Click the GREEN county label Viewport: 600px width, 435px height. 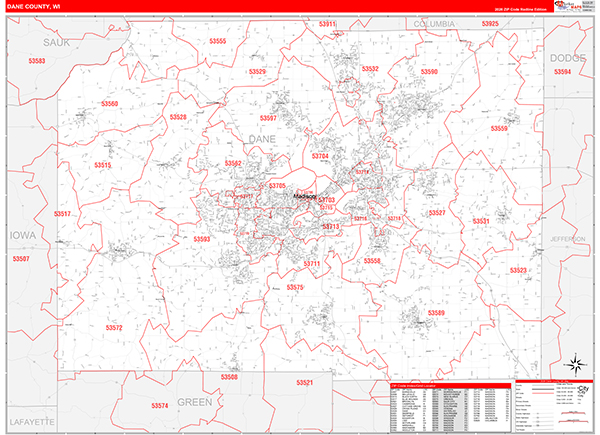coord(194,402)
